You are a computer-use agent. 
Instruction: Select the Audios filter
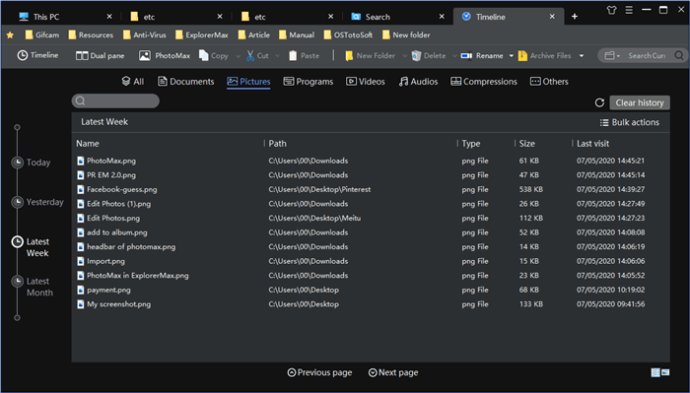418,81
